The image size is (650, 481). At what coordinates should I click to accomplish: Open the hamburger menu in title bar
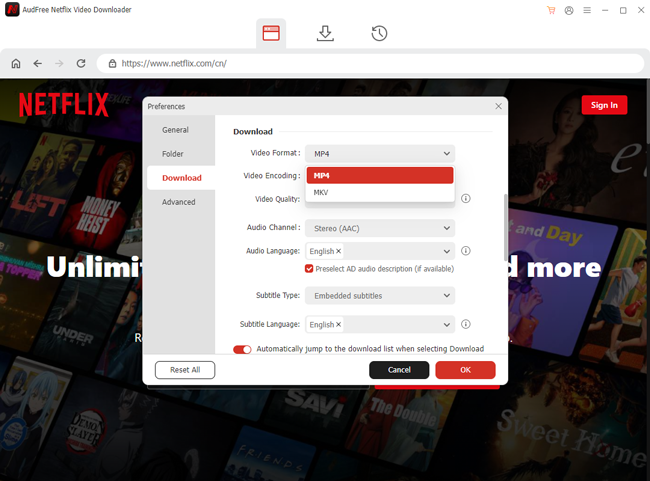tap(587, 10)
